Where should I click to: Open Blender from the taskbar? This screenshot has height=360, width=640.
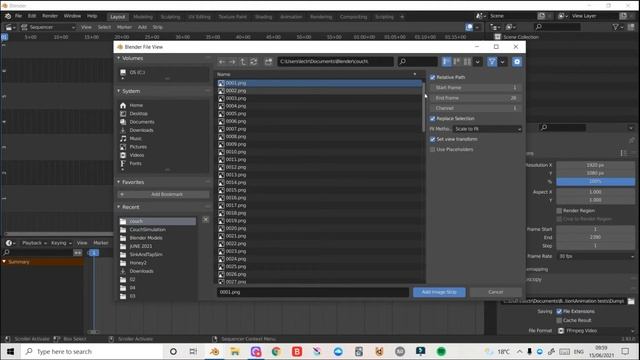click(x=214, y=351)
